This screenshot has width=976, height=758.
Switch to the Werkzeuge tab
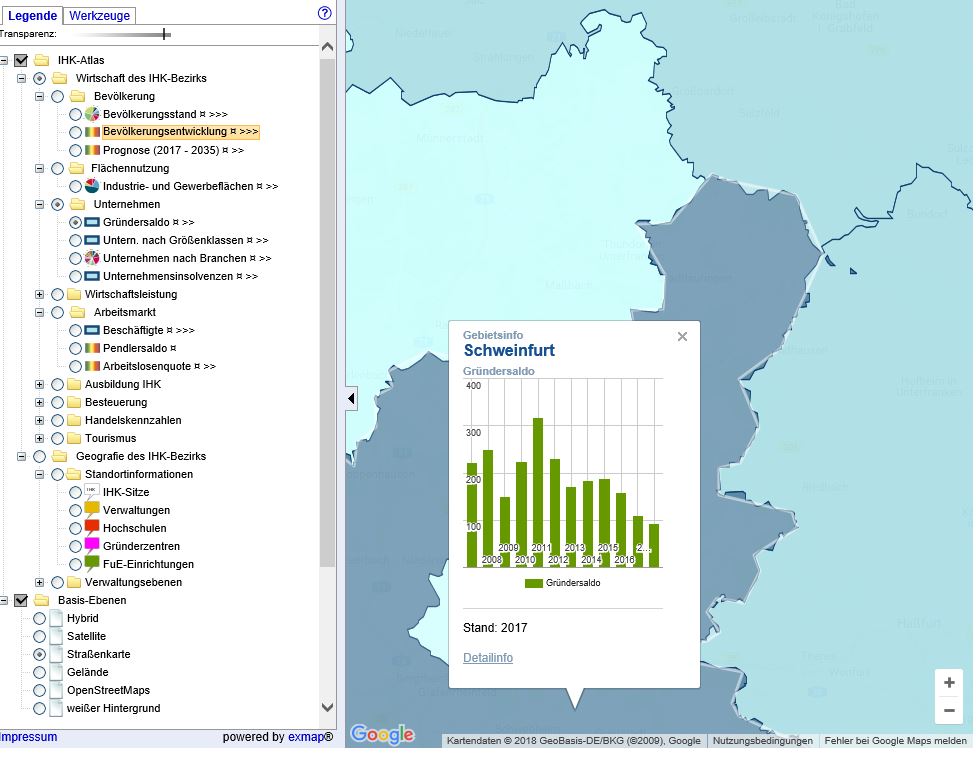pyautogui.click(x=99, y=16)
